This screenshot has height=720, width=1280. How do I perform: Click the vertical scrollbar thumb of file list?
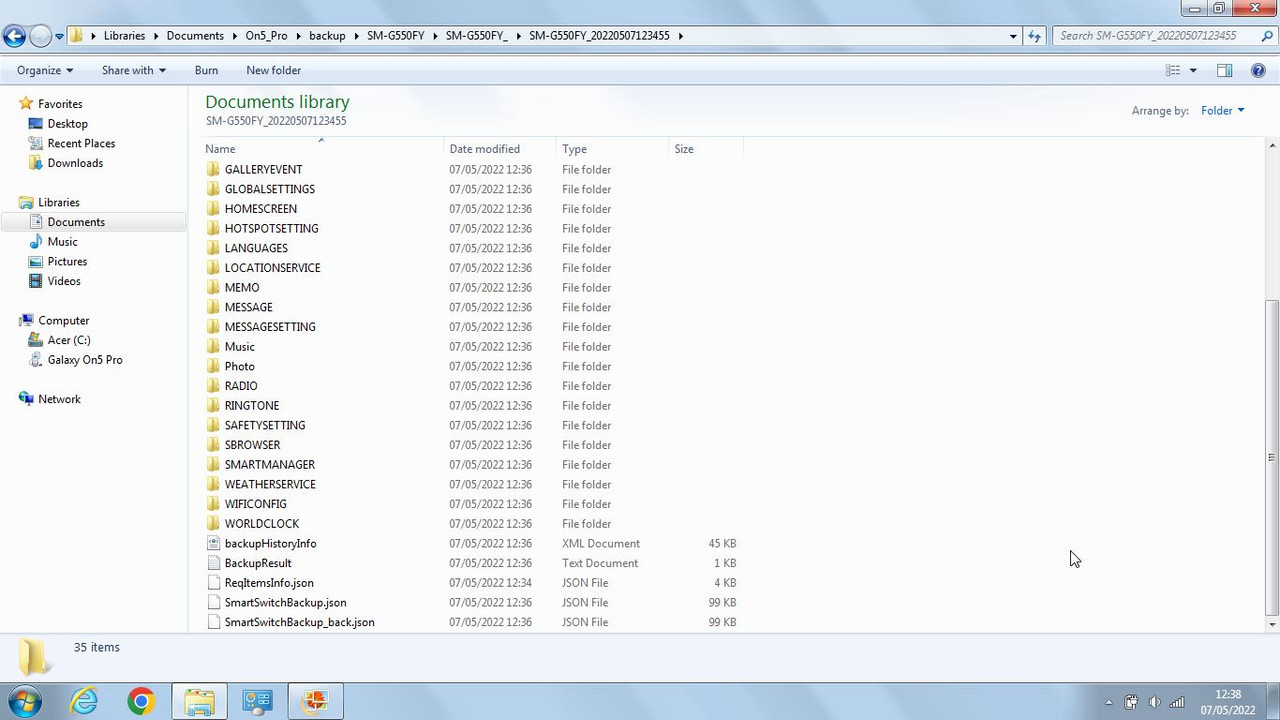1272,457
